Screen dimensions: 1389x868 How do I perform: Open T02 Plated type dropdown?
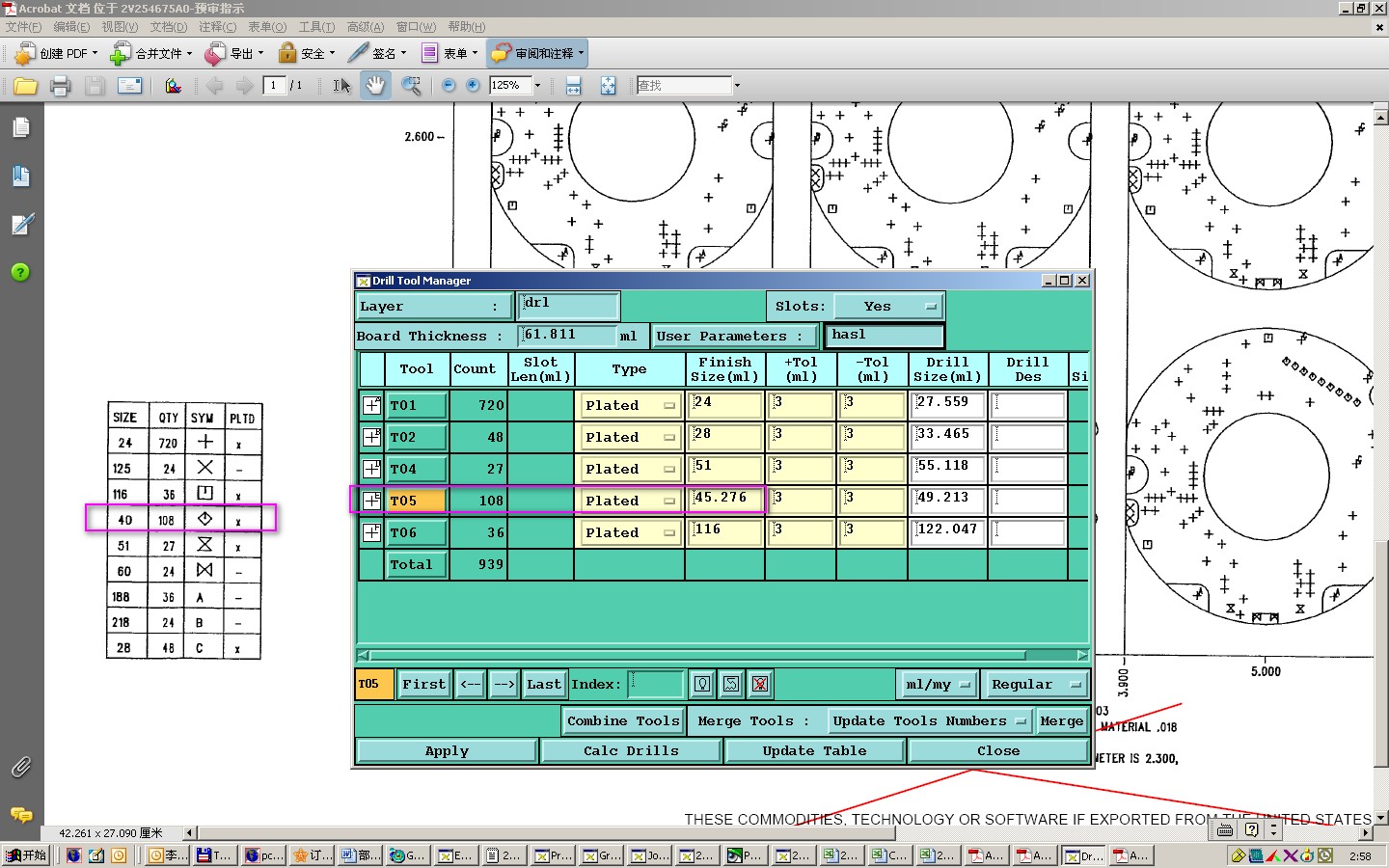(x=629, y=437)
